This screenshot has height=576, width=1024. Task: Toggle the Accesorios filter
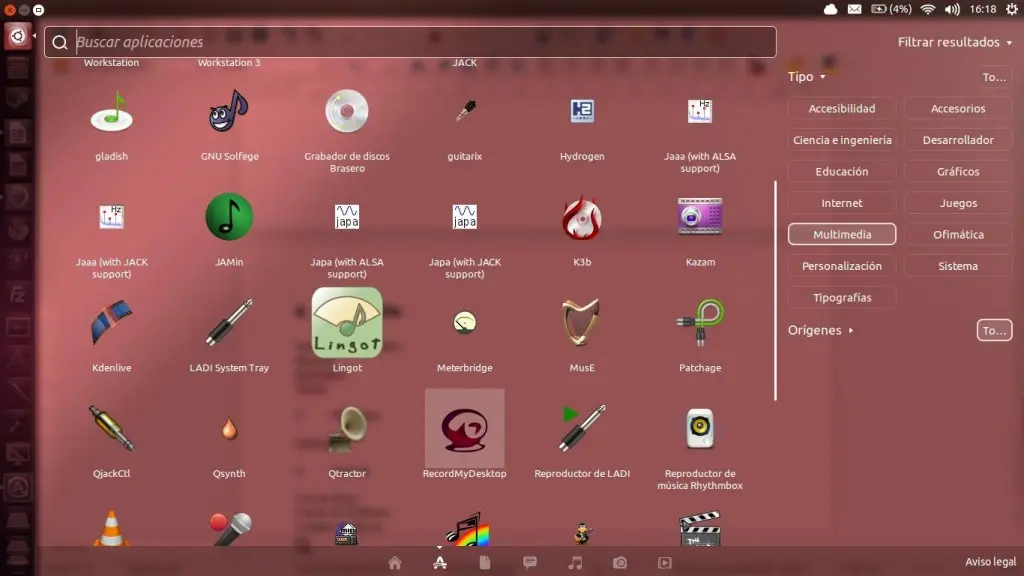pyautogui.click(x=958, y=108)
